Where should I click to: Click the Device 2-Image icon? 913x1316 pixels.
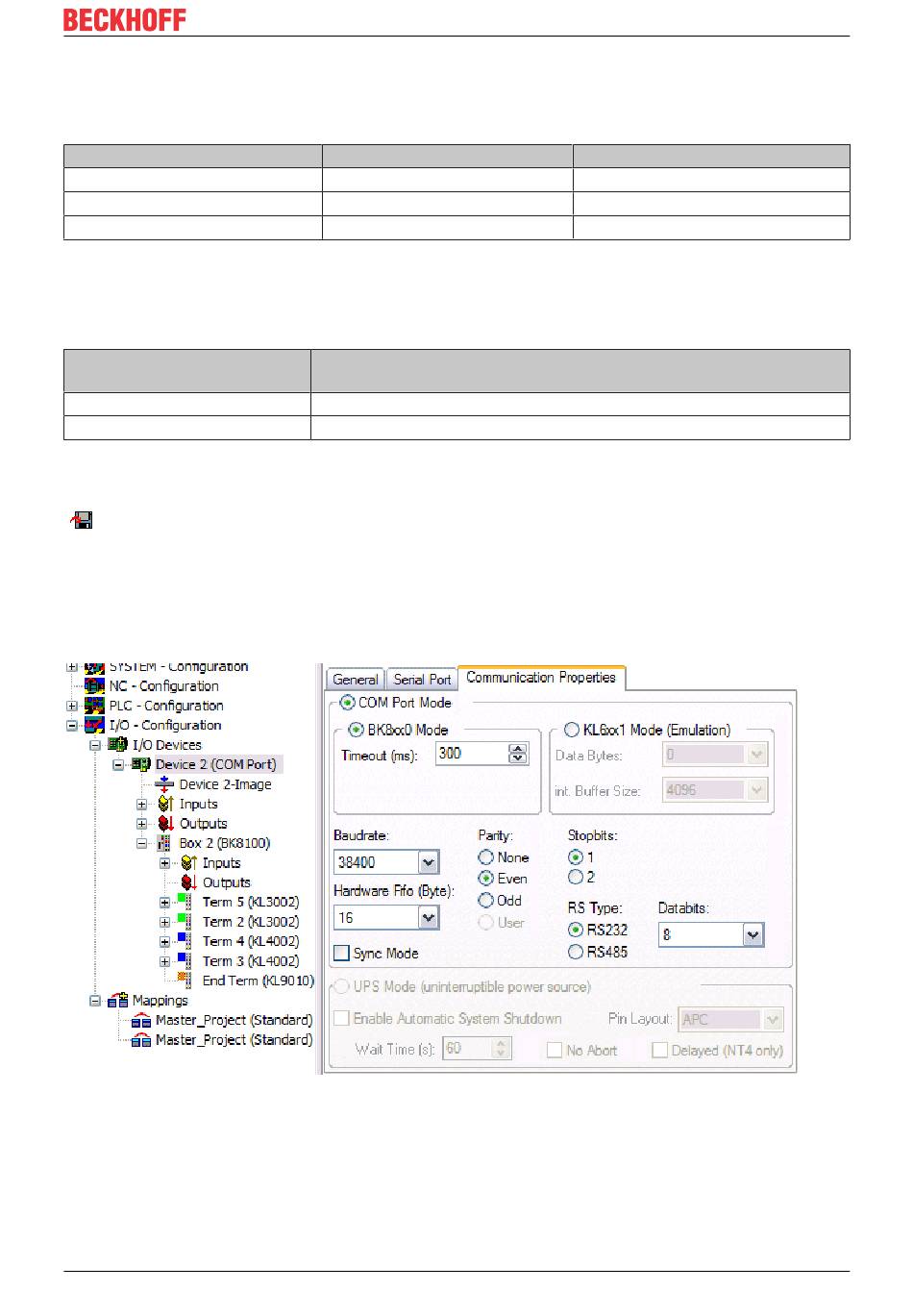(x=164, y=784)
